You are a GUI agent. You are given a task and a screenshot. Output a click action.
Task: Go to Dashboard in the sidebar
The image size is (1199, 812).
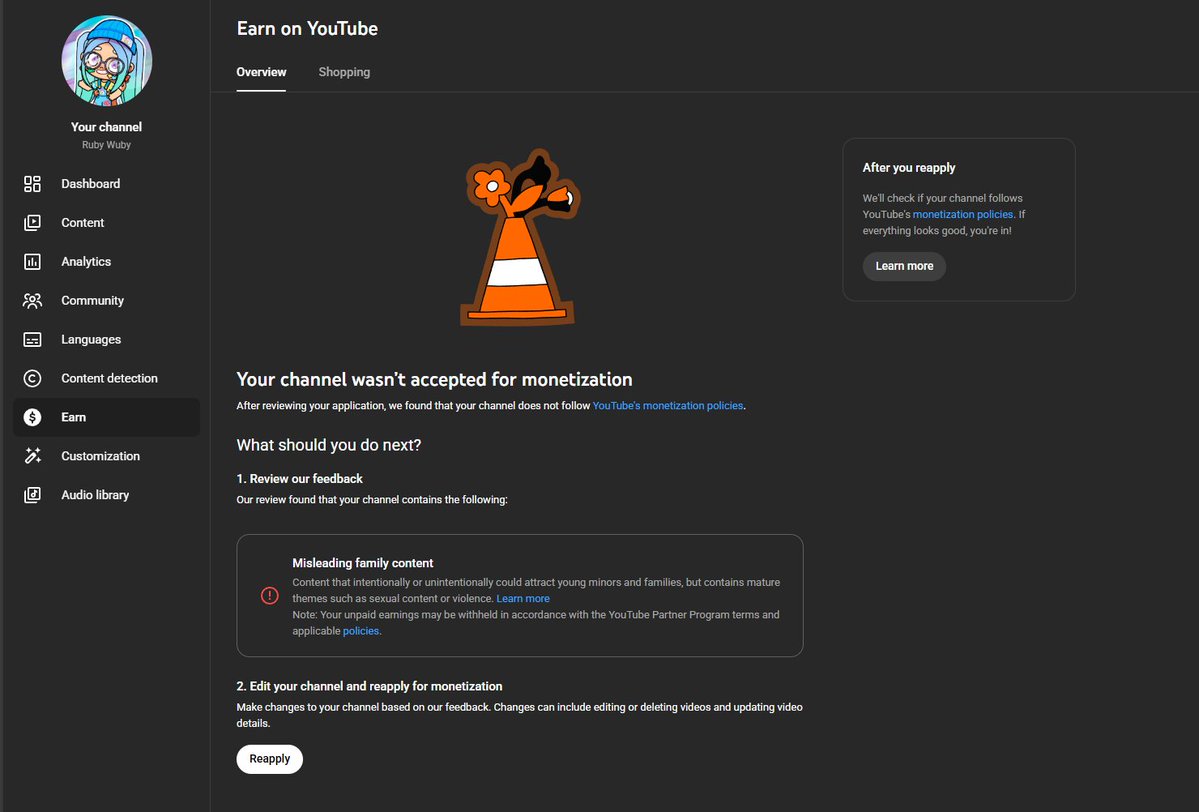pyautogui.click(x=91, y=184)
